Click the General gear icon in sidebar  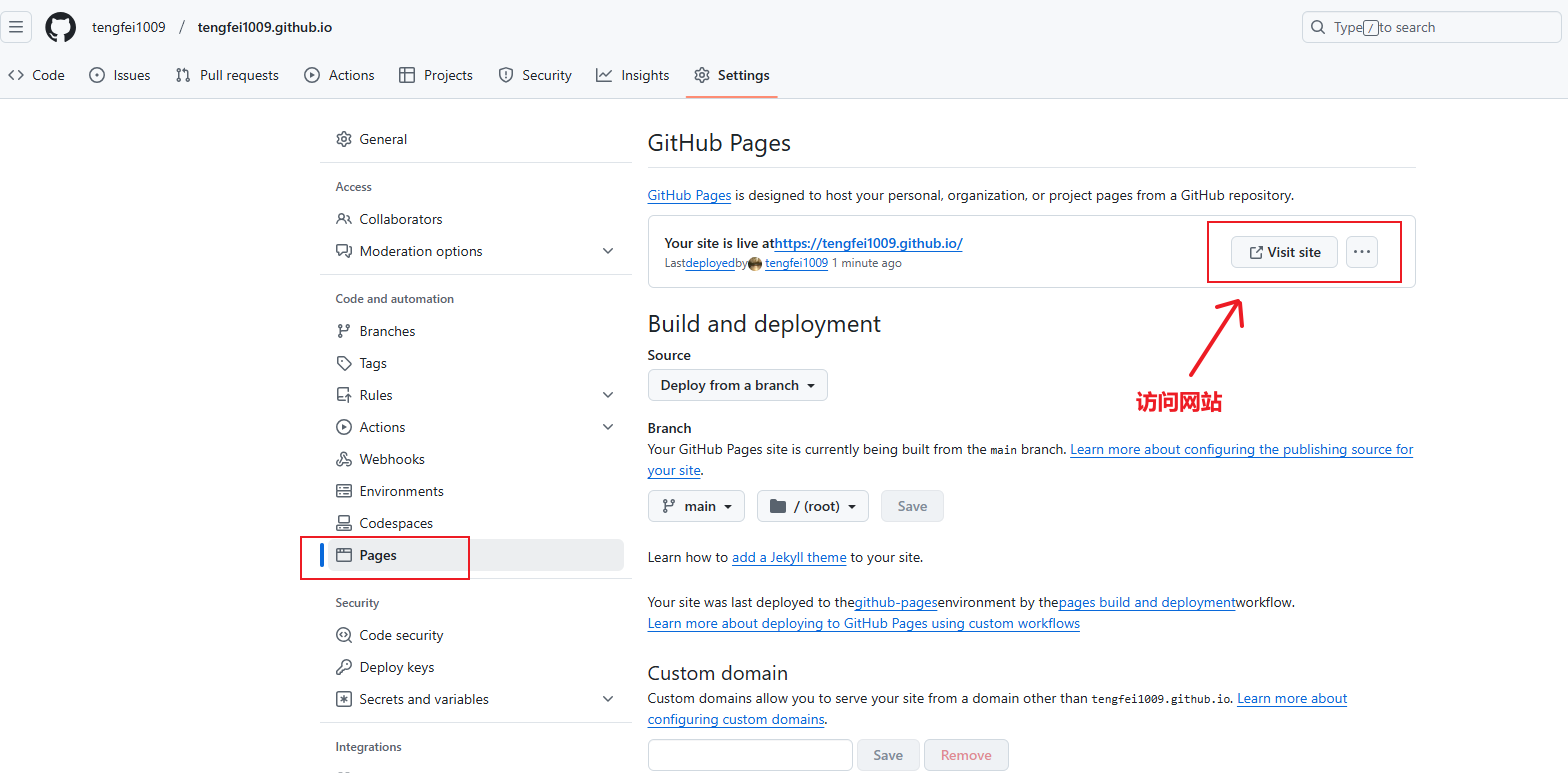(344, 139)
